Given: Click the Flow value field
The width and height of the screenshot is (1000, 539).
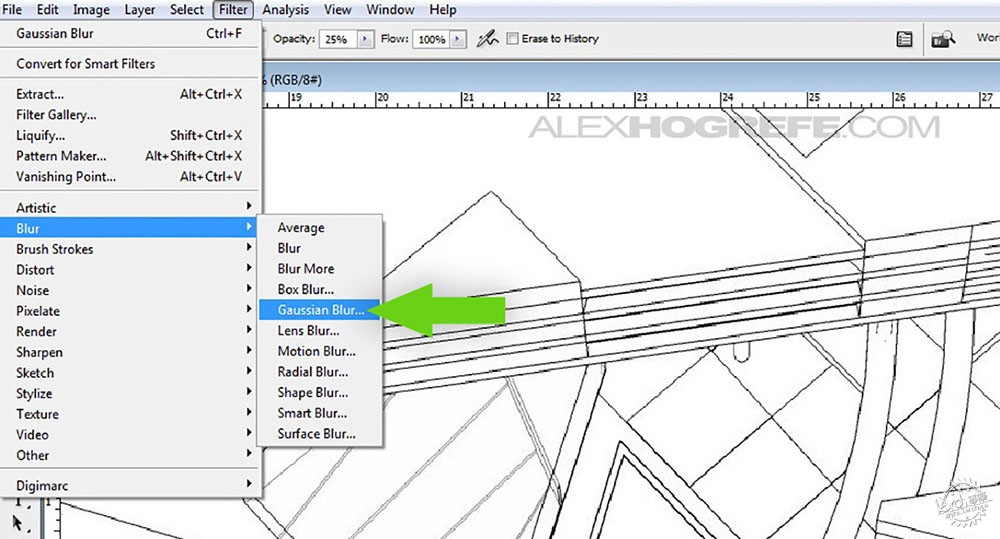Looking at the screenshot, I should point(432,39).
